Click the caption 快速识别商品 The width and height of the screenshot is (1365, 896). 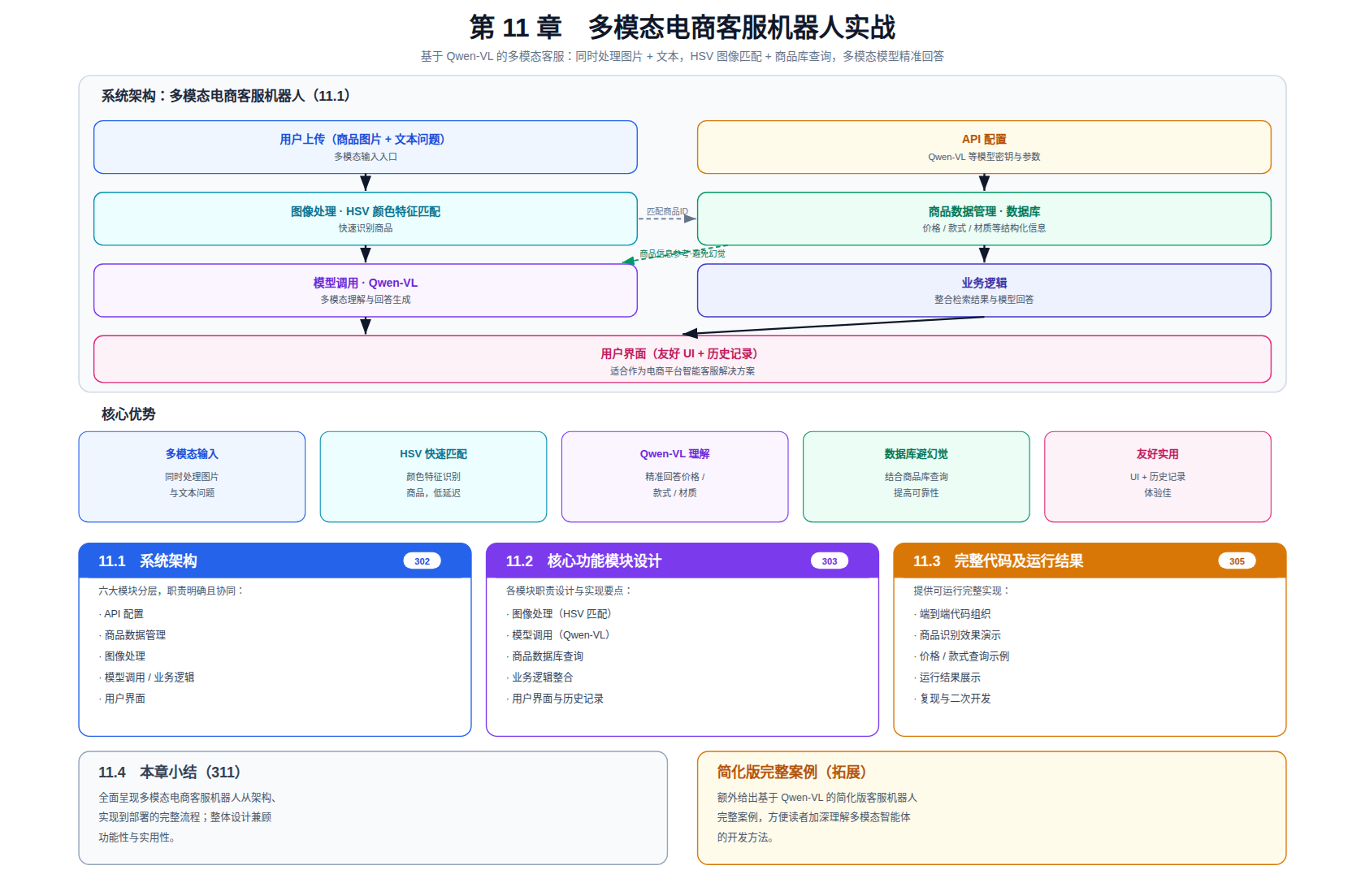366,228
